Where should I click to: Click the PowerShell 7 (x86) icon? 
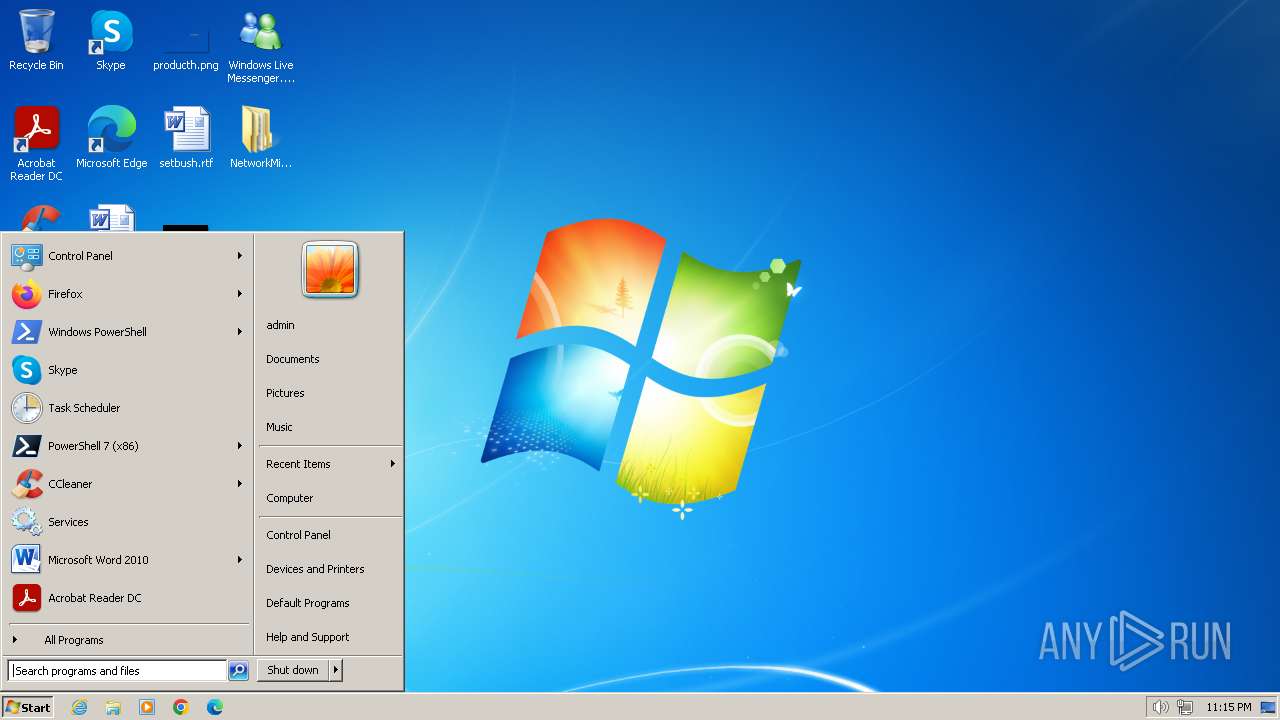(x=26, y=446)
